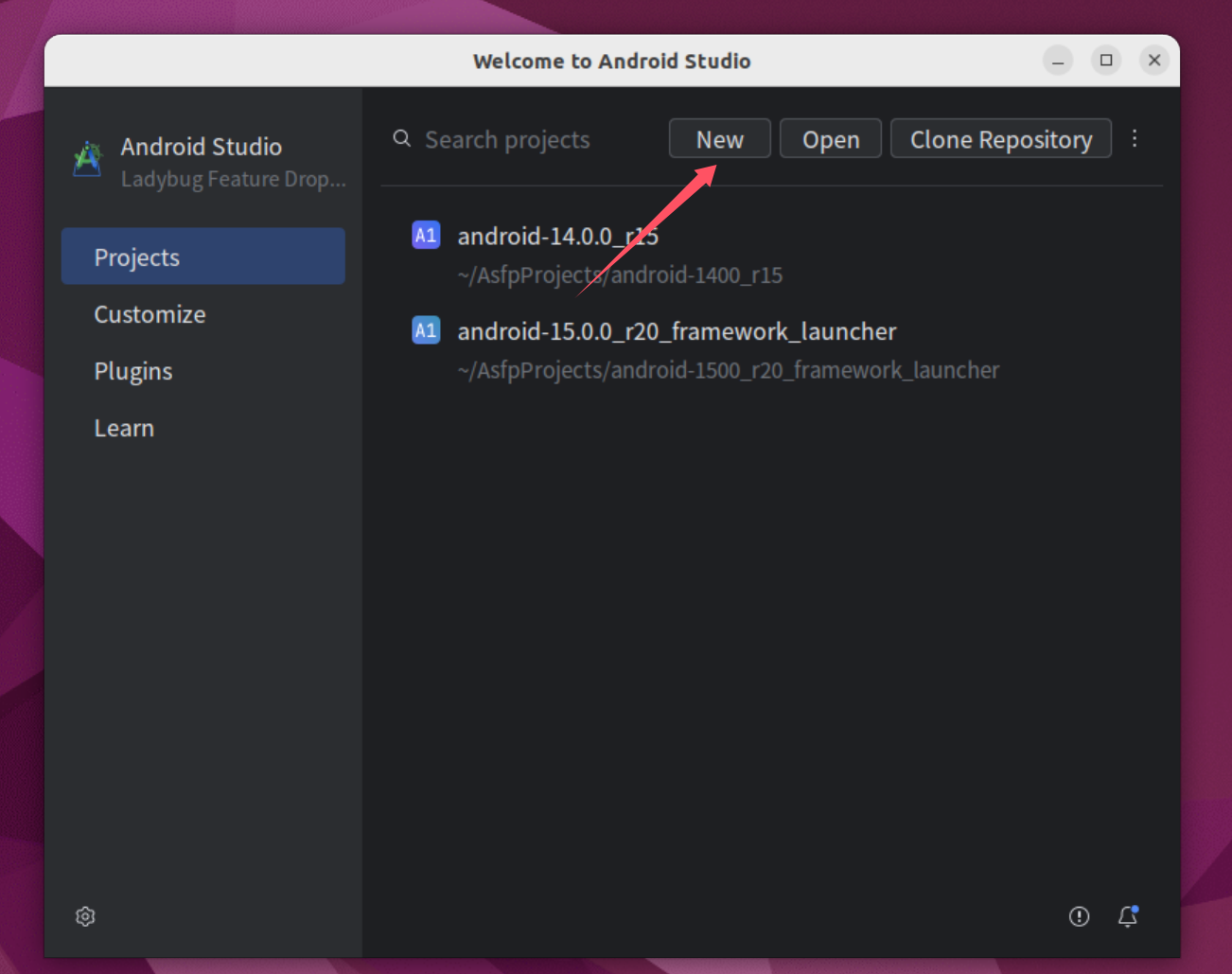The image size is (1232, 974).
Task: Open the settings gear icon
Action: 85,916
